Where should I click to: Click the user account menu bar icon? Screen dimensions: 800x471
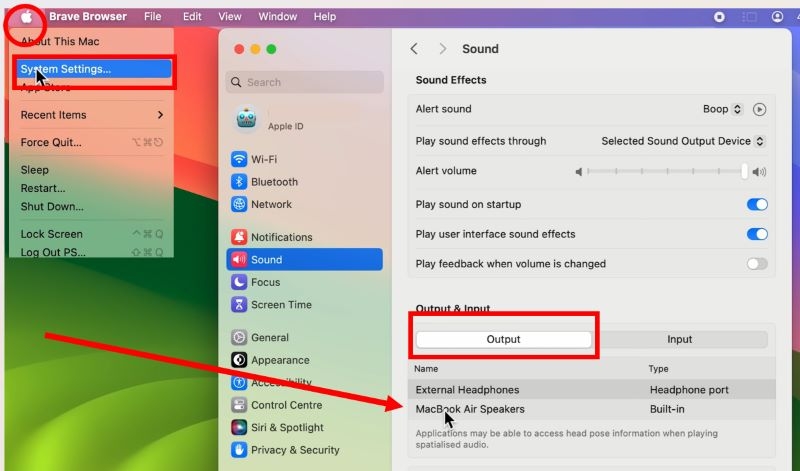pos(777,17)
